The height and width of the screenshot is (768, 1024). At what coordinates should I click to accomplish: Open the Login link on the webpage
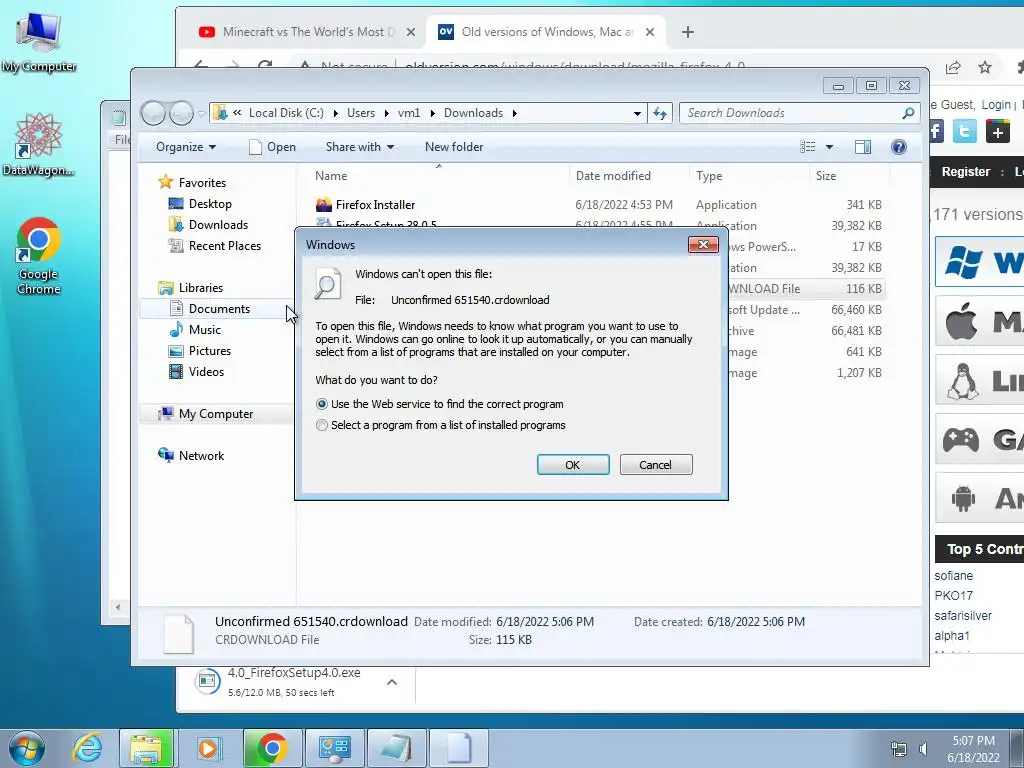pos(995,104)
